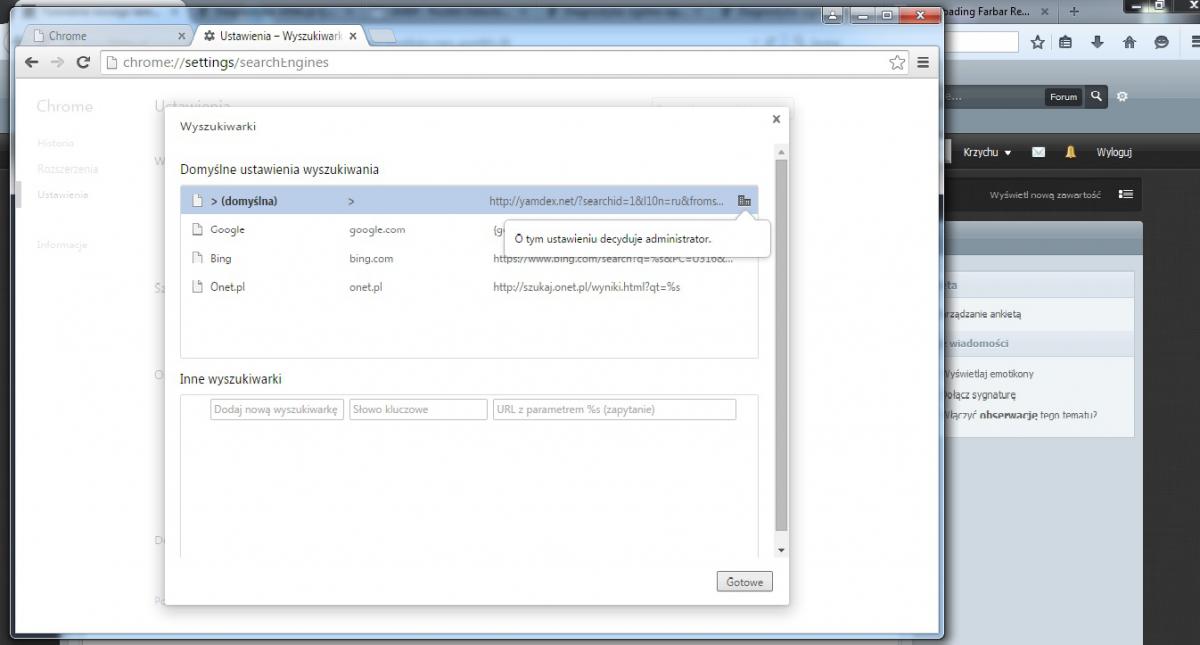The height and width of the screenshot is (645, 1200).
Task: Click the Gotowe button
Action: tap(745, 582)
